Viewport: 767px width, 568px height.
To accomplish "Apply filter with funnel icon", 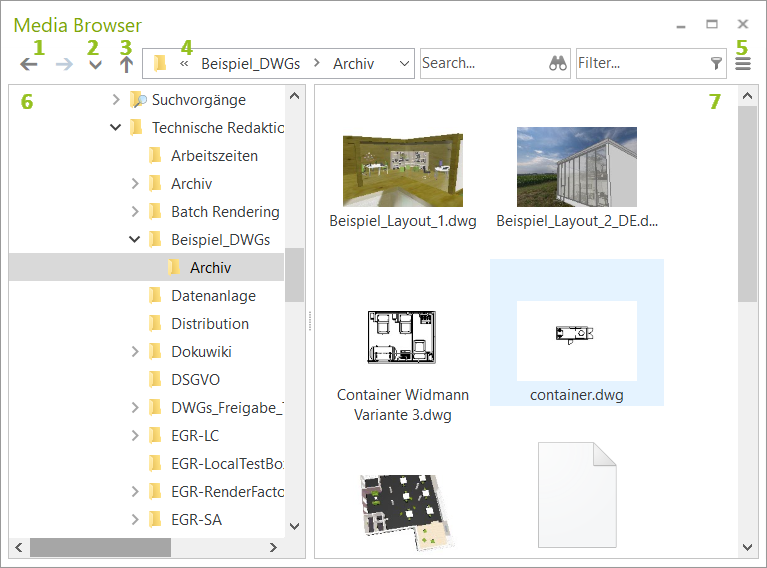I will [716, 63].
